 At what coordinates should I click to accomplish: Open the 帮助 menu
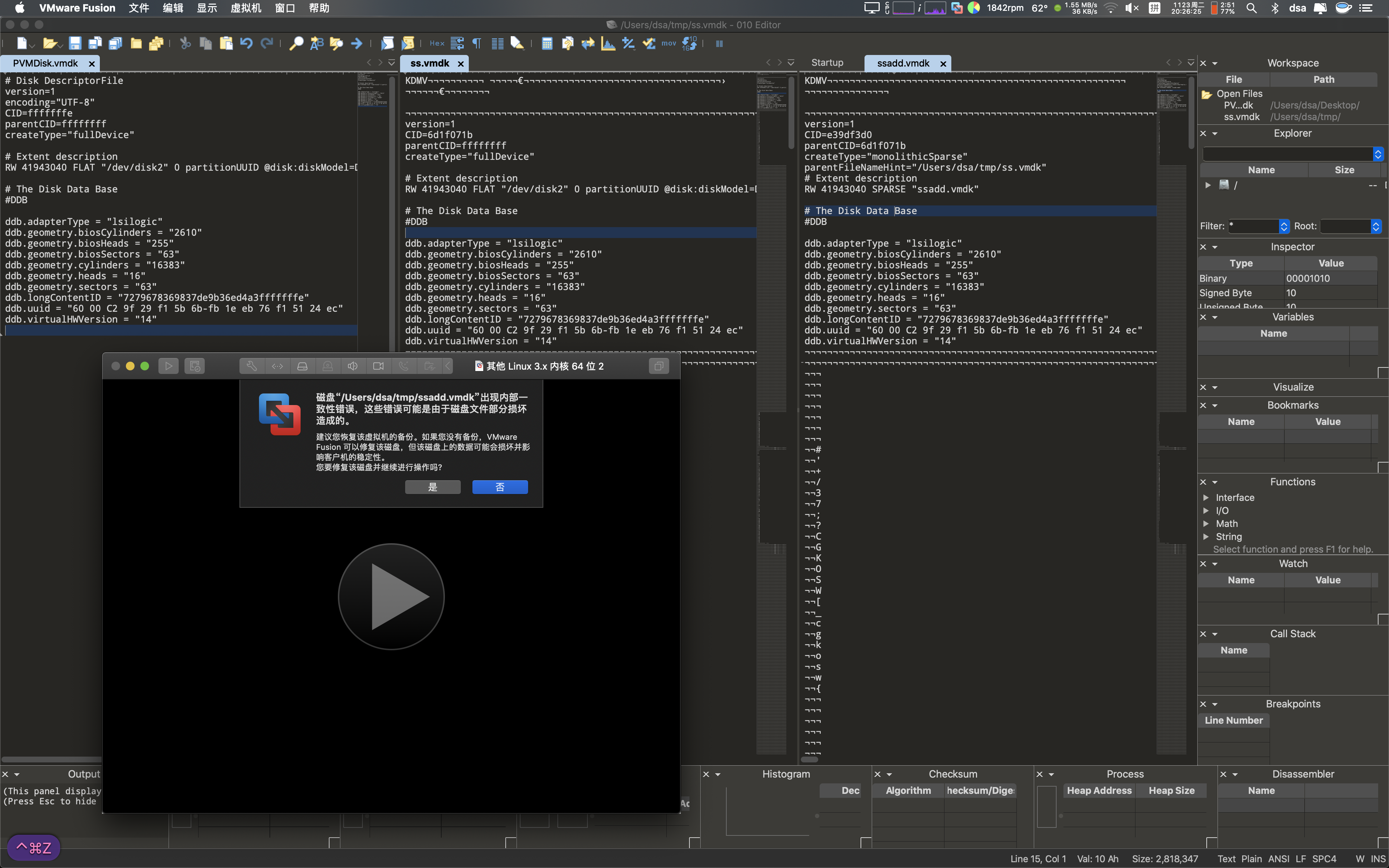(x=319, y=8)
